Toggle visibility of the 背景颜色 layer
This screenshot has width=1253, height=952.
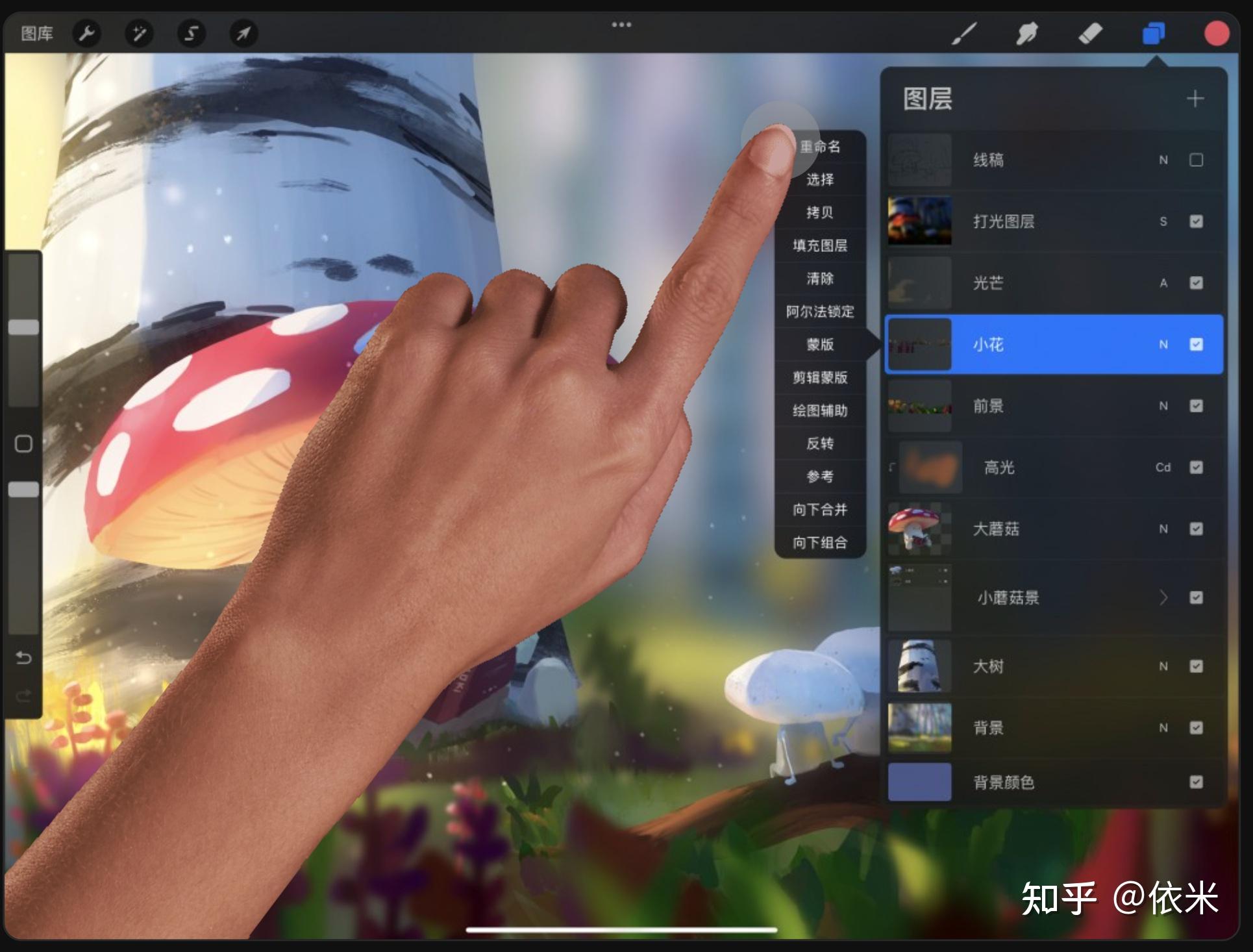1197,783
